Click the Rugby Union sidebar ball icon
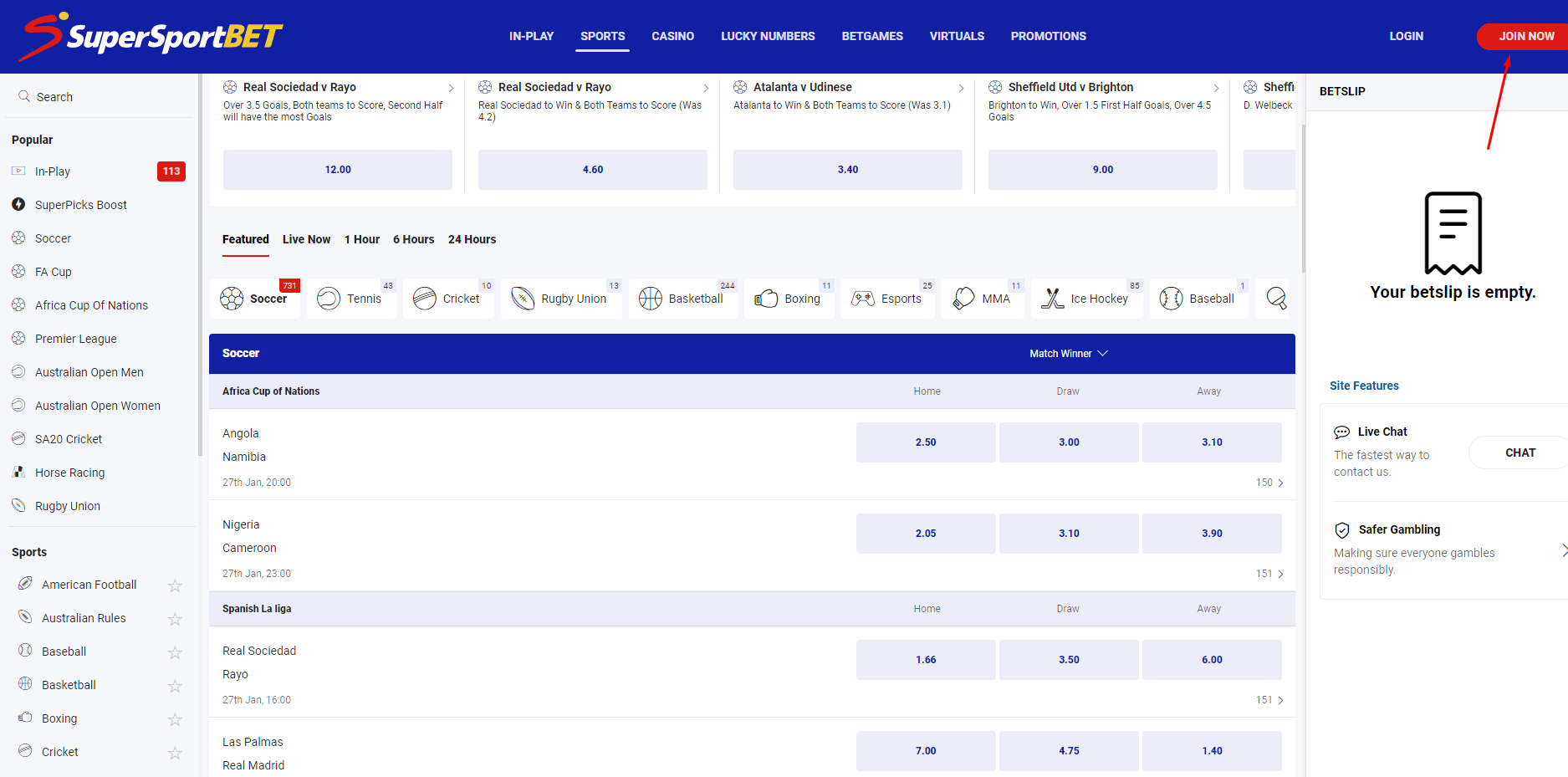This screenshot has width=1568, height=777. (x=18, y=505)
